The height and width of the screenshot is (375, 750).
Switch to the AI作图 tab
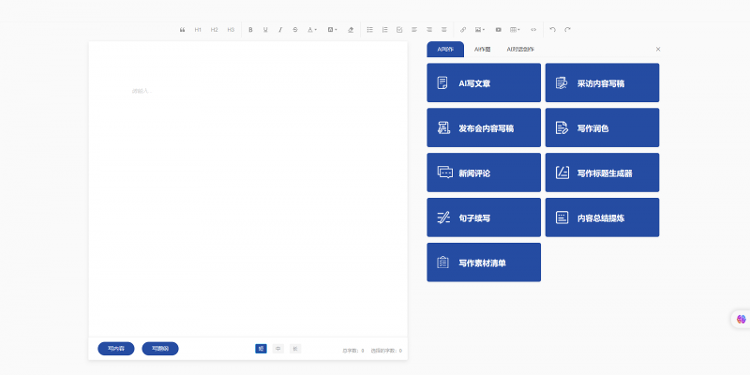tap(482, 49)
